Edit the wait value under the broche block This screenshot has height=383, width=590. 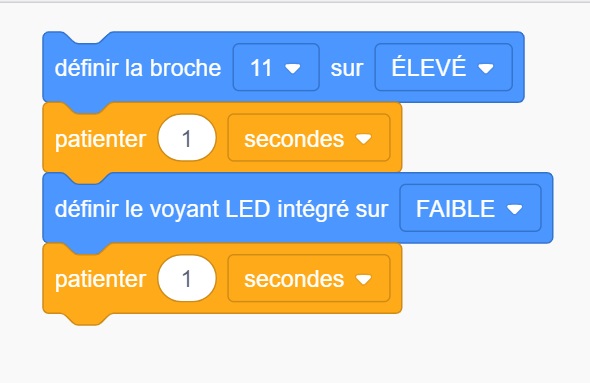coord(187,138)
